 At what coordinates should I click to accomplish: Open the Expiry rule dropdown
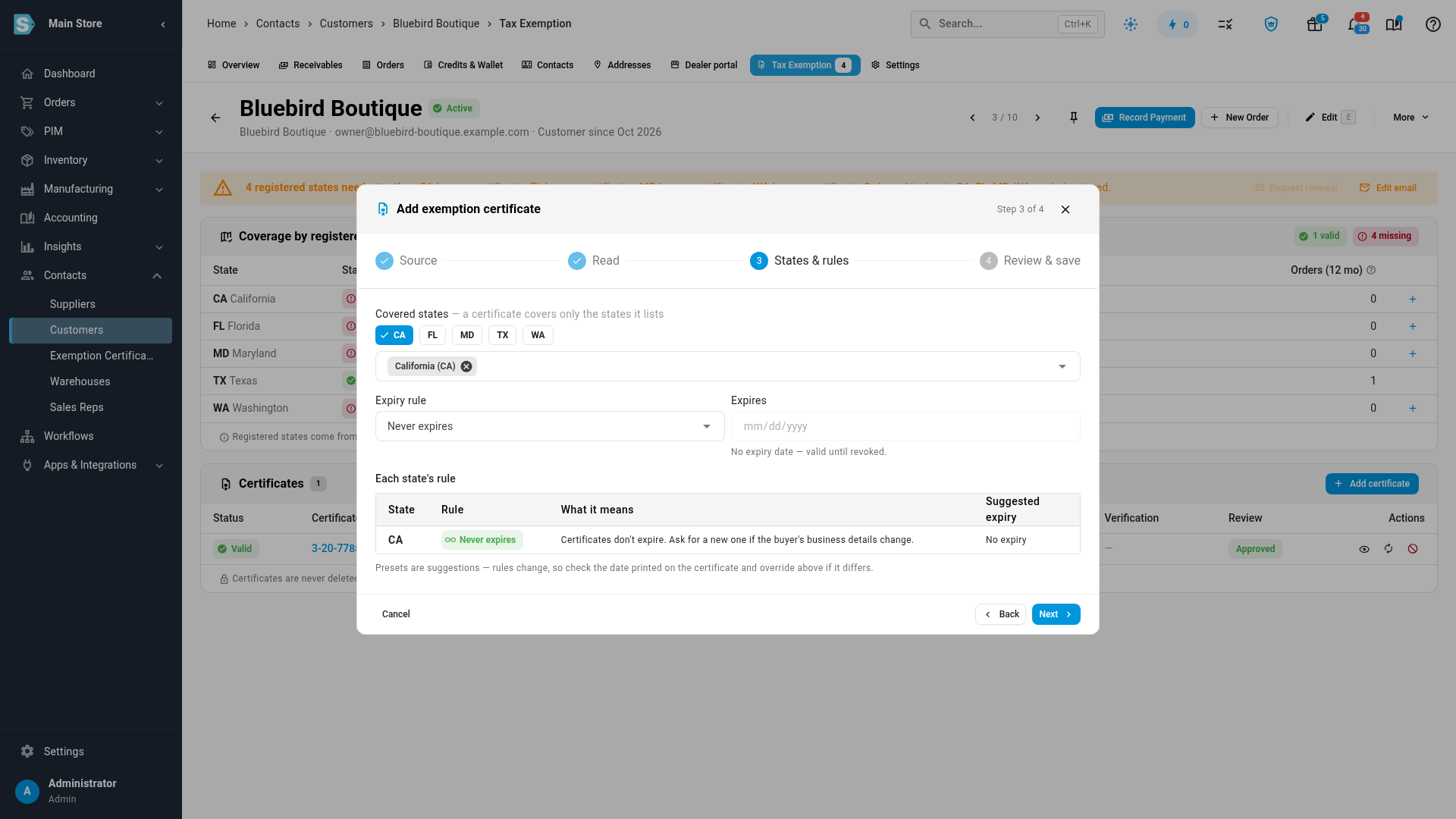pyautogui.click(x=550, y=426)
